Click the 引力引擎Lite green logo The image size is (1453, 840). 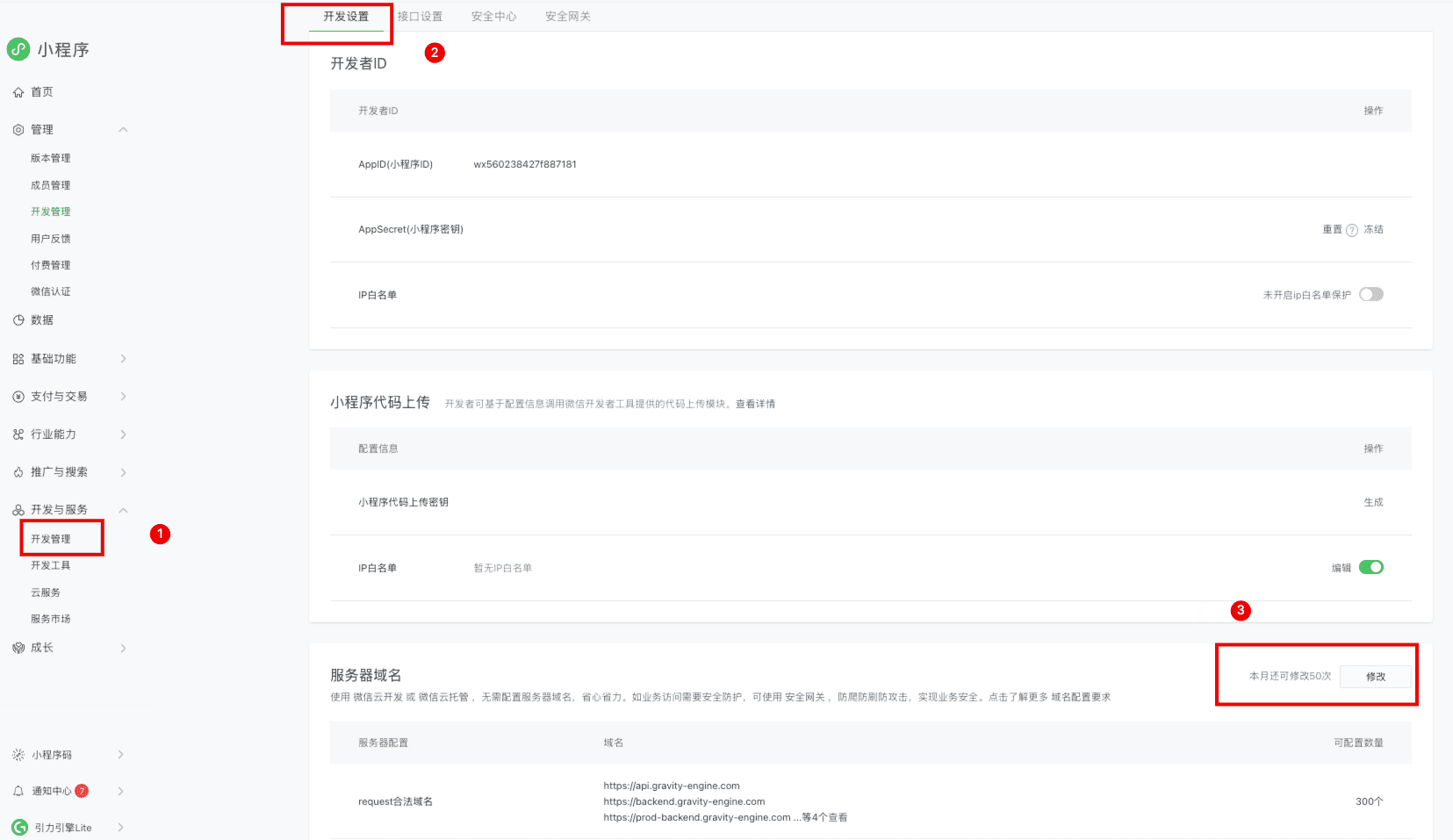click(x=19, y=828)
